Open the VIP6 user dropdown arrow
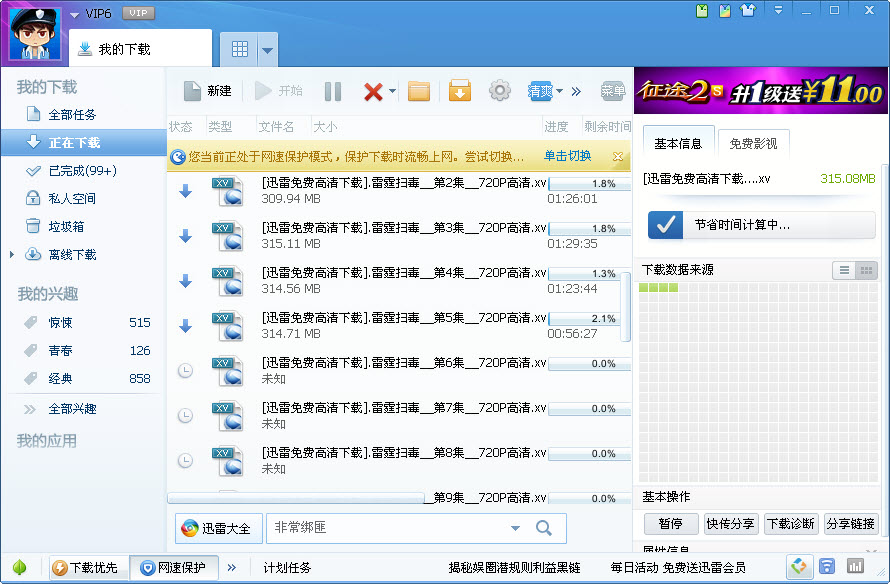The image size is (890, 584). click(75, 14)
